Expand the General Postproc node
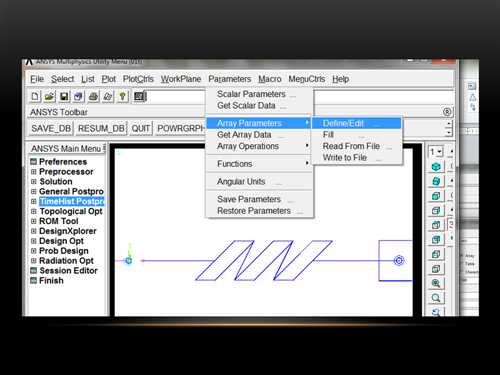Screen dimensions: 500x375 point(33,192)
